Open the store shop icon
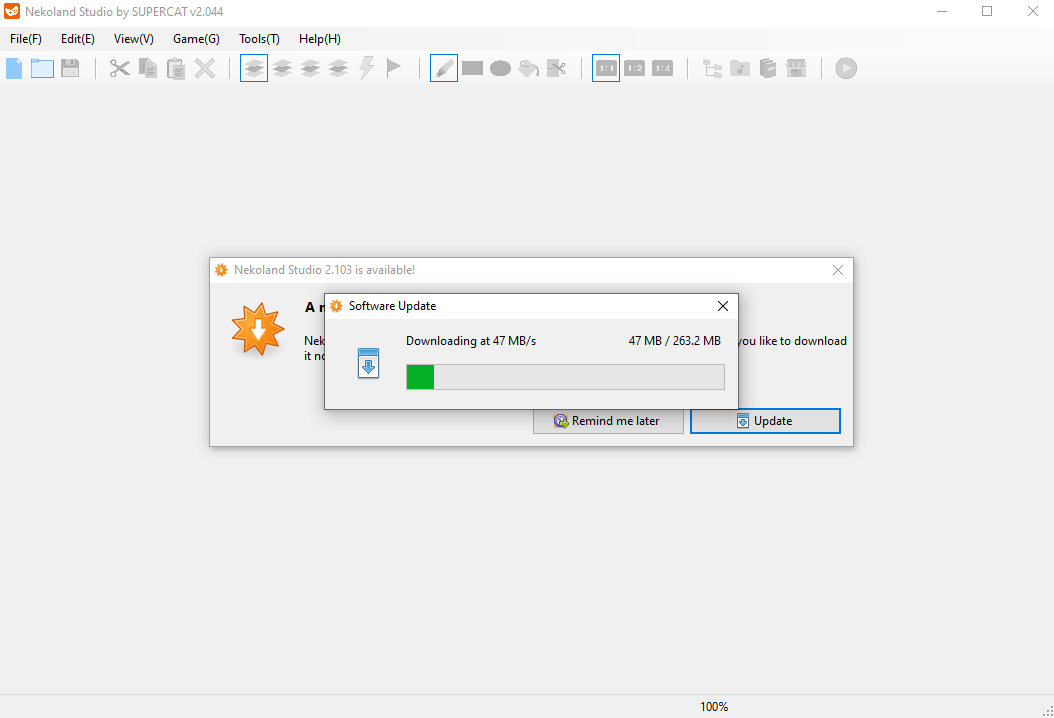The height and width of the screenshot is (718, 1054). pyautogui.click(x=797, y=68)
